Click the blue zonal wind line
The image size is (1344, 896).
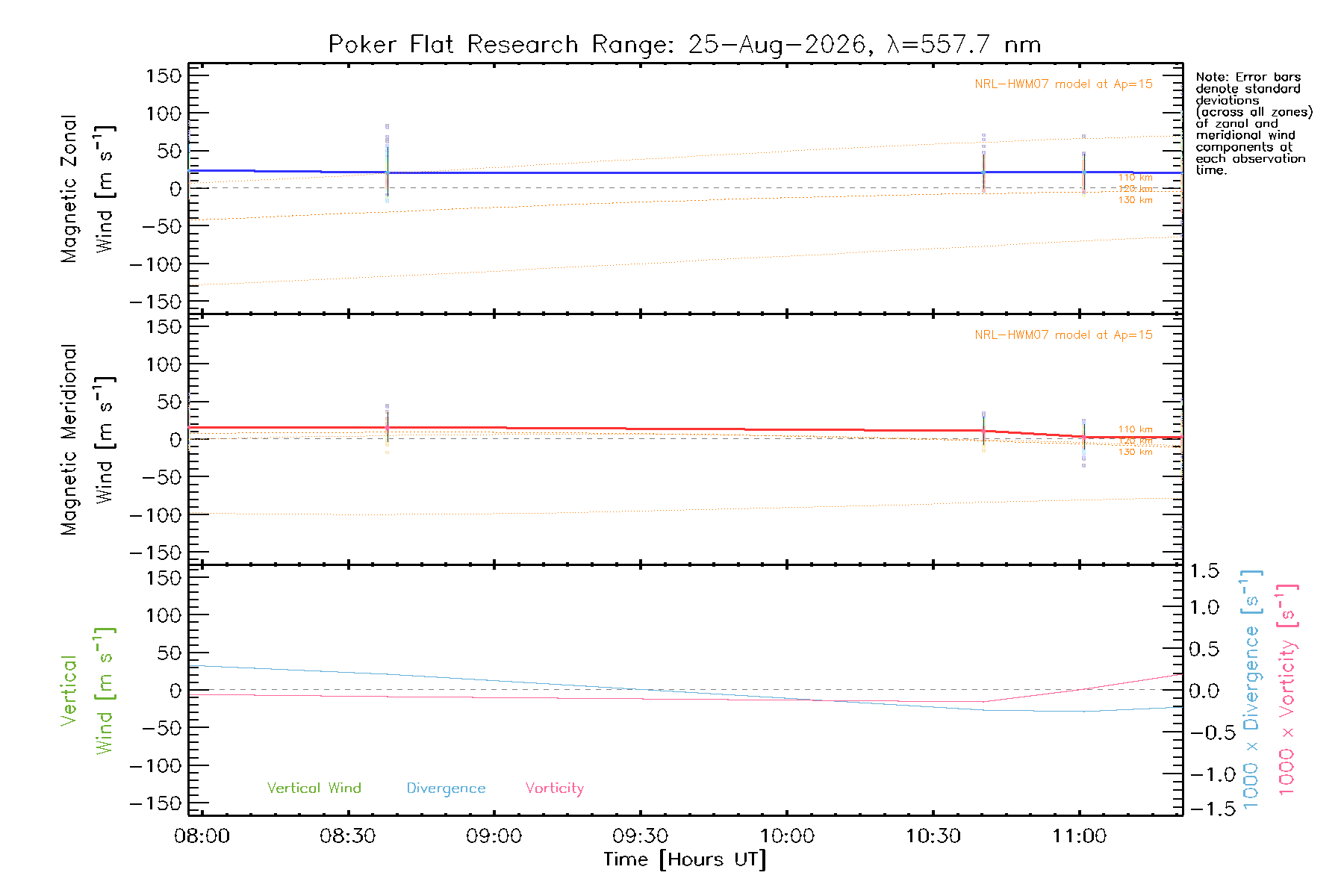click(672, 172)
